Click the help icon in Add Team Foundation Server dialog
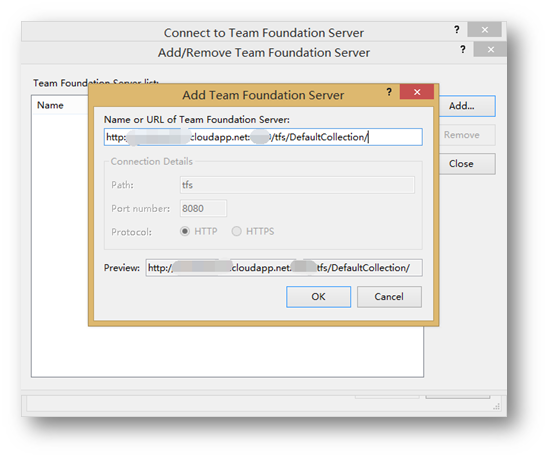The height and width of the screenshot is (459, 549). (389, 92)
